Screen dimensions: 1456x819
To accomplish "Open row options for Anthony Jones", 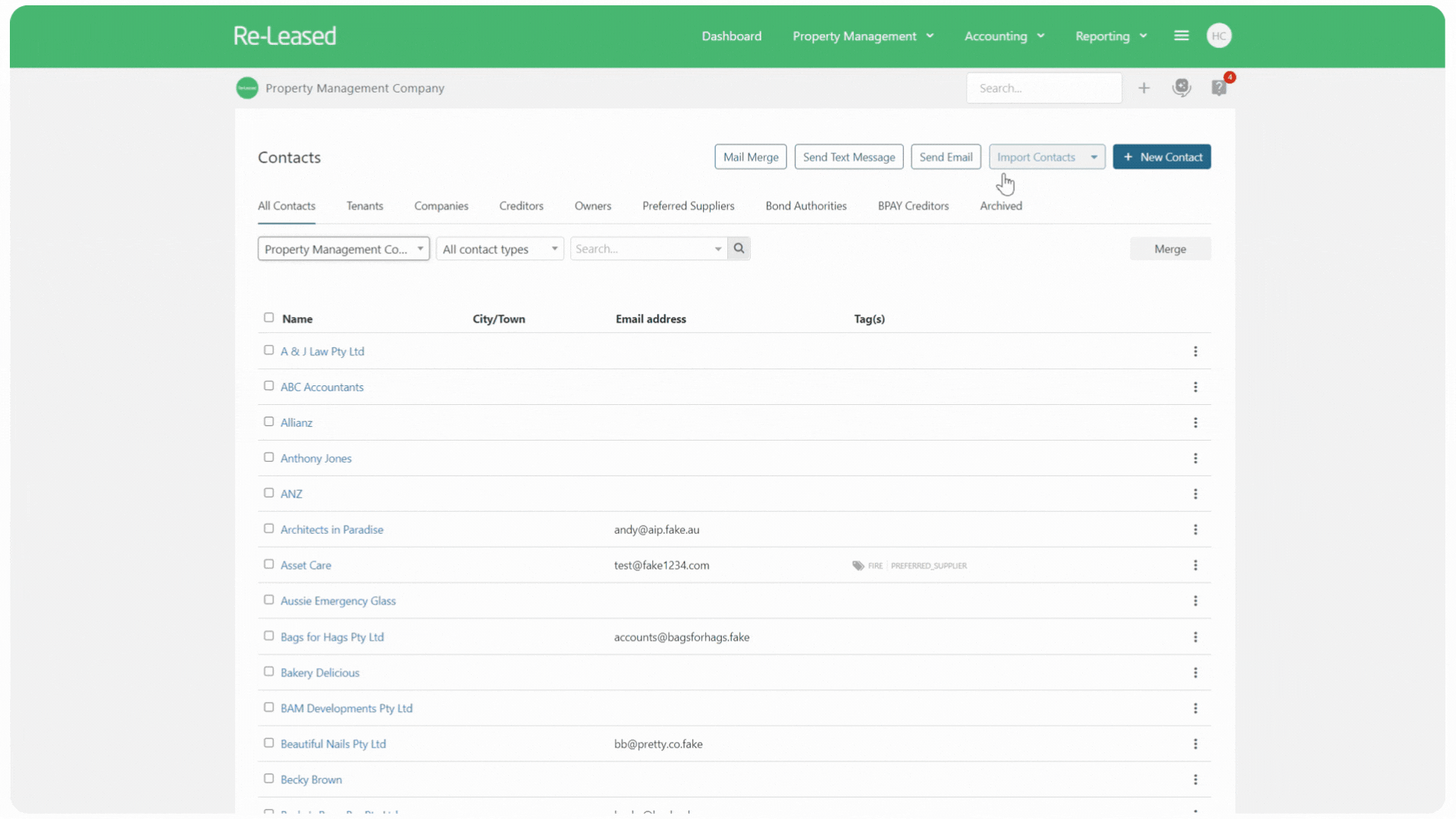I will pyautogui.click(x=1195, y=458).
